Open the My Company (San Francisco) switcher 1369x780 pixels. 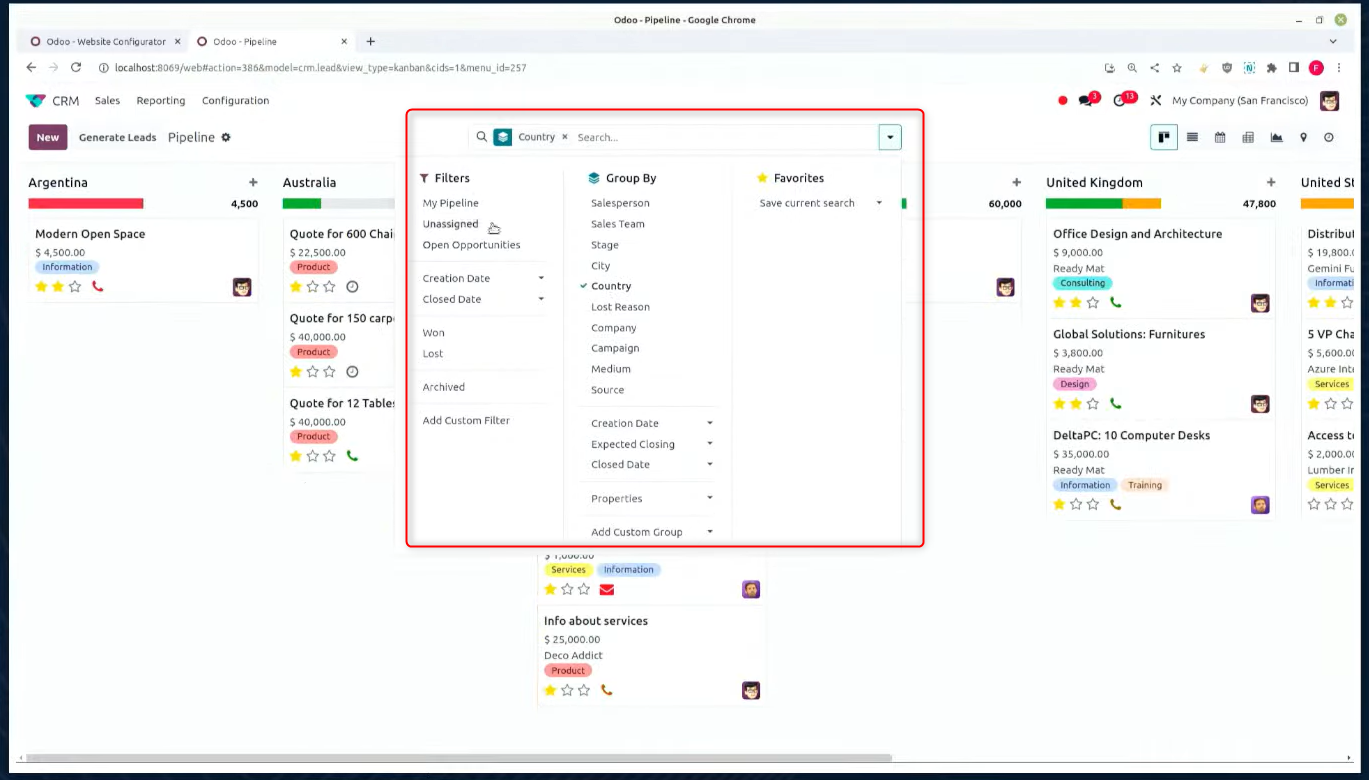[x=1240, y=101]
